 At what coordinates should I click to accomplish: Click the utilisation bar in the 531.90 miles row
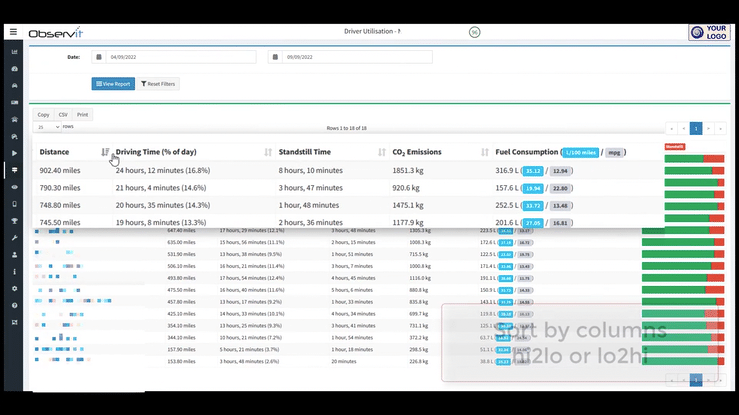point(682,254)
